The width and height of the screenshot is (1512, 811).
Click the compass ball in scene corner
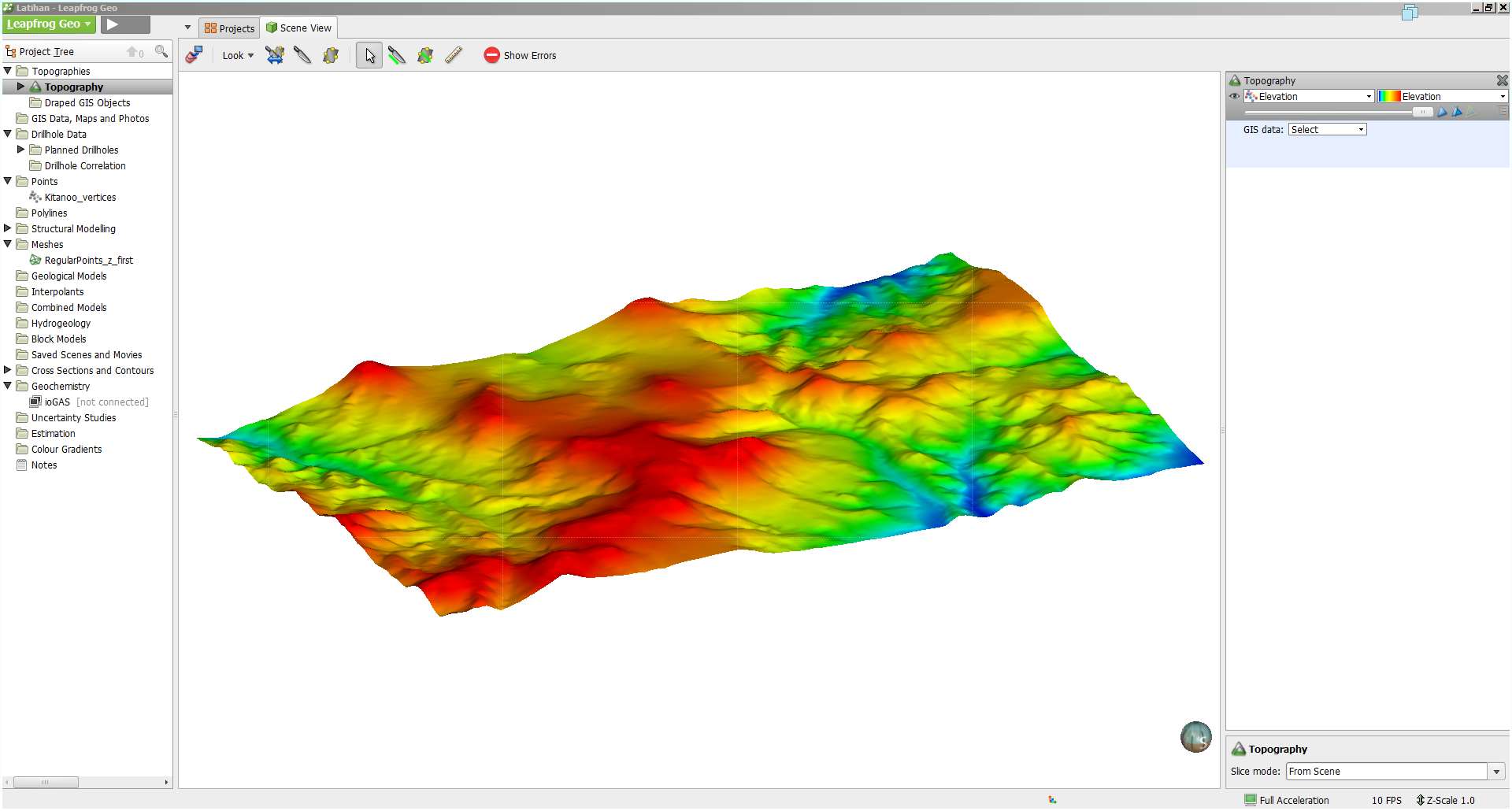(x=1195, y=737)
